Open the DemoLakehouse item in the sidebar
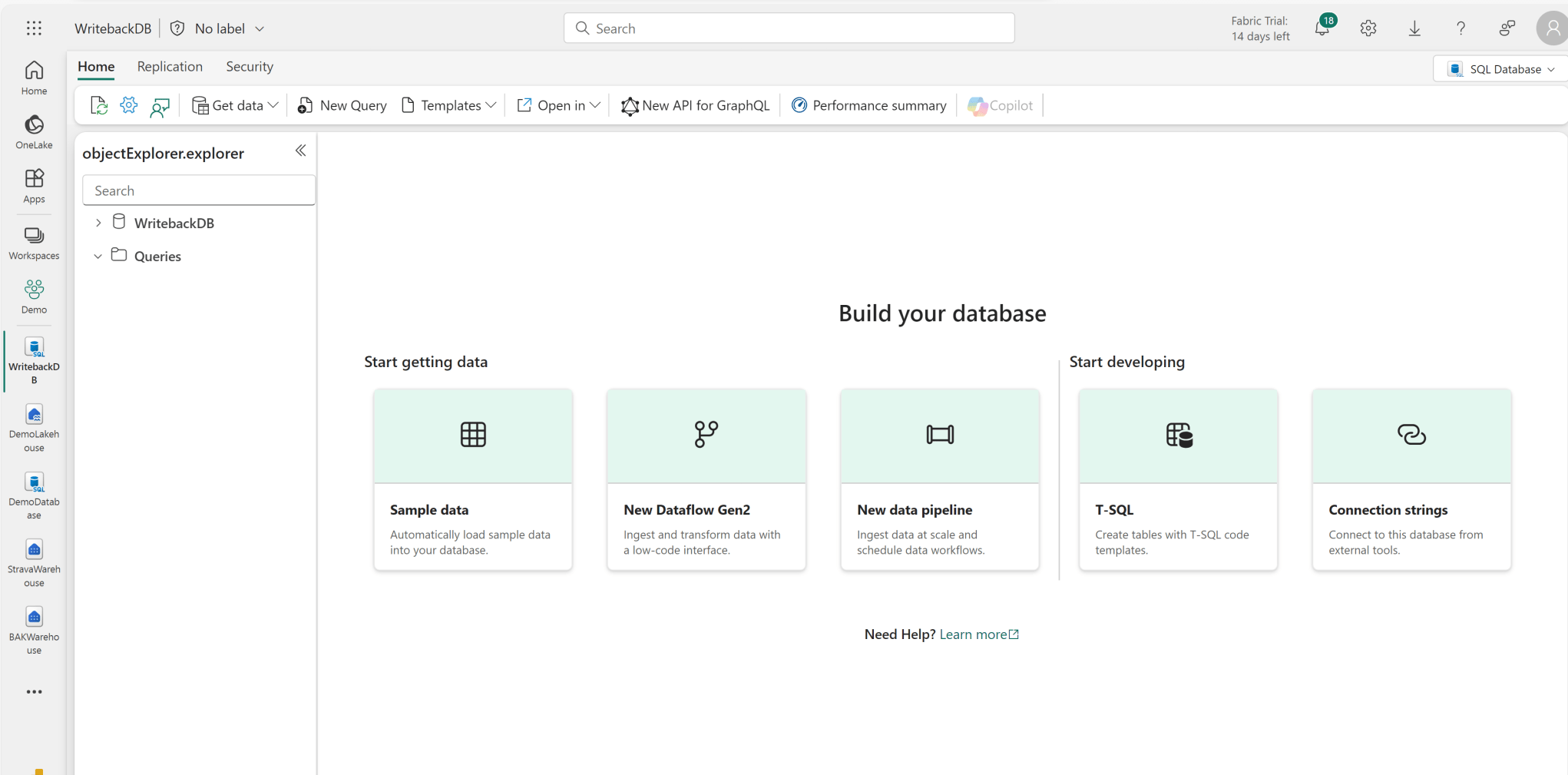 click(x=34, y=427)
